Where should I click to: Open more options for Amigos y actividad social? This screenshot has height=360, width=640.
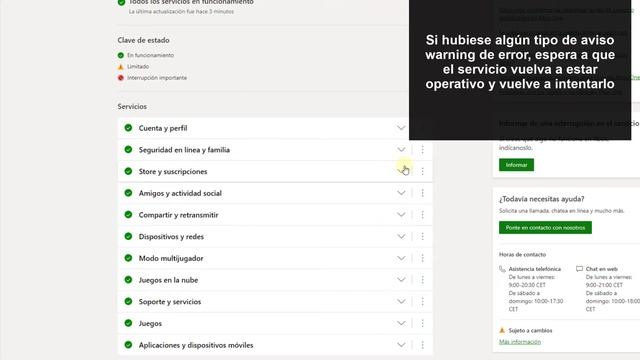point(422,193)
